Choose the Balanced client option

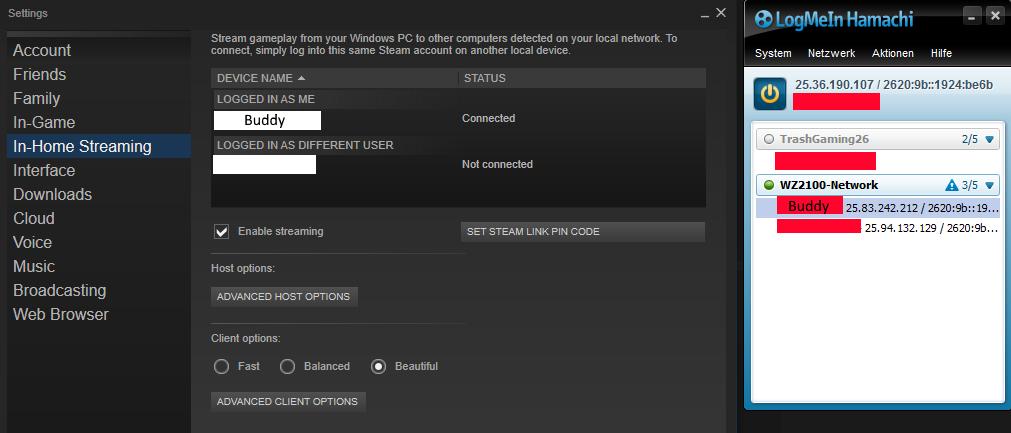tap(287, 366)
